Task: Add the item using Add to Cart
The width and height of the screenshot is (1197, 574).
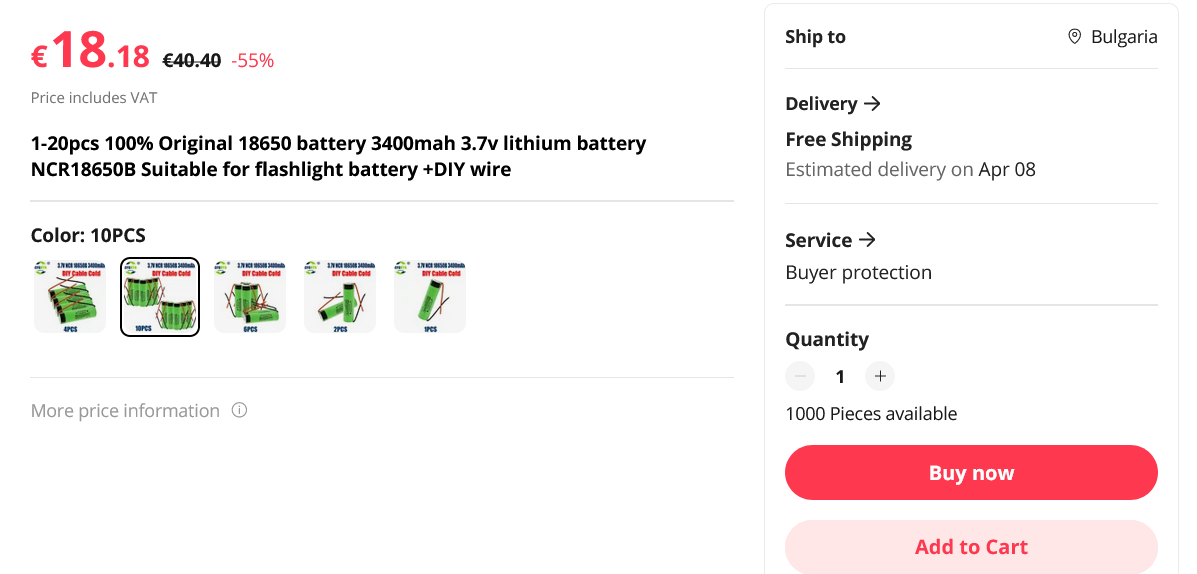Action: coord(971,547)
